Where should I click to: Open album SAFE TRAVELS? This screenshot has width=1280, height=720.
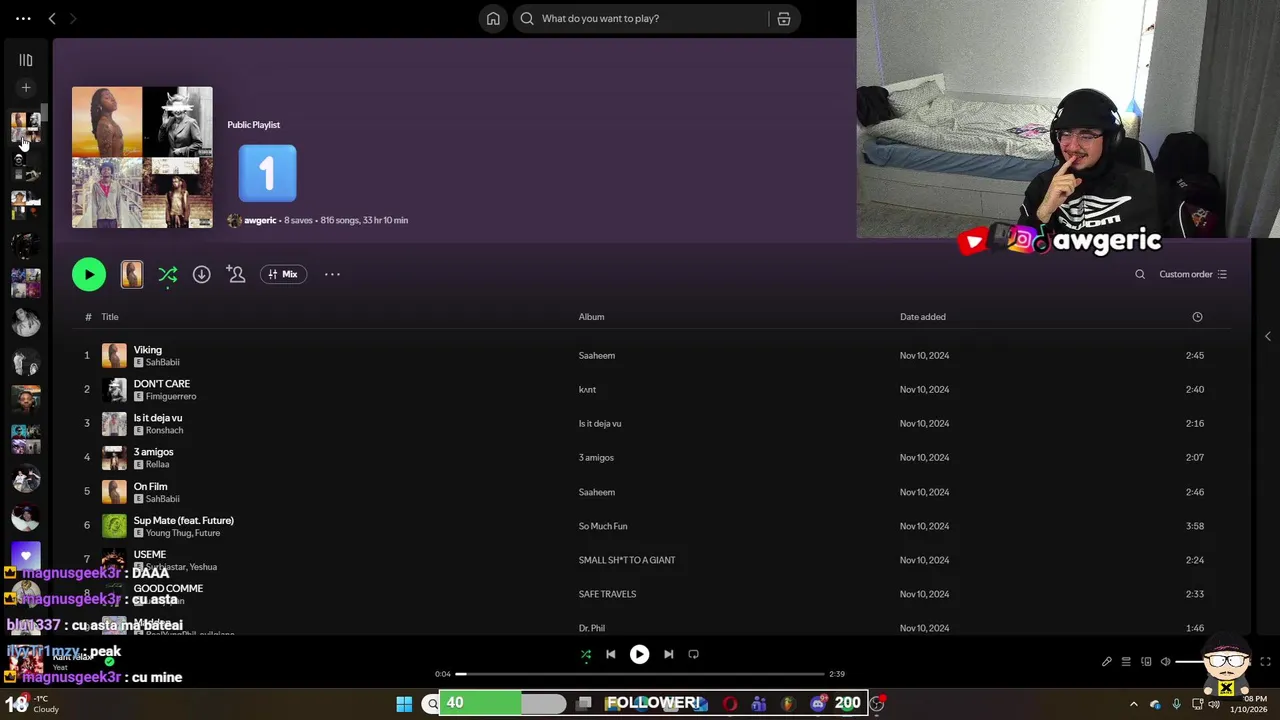point(607,594)
